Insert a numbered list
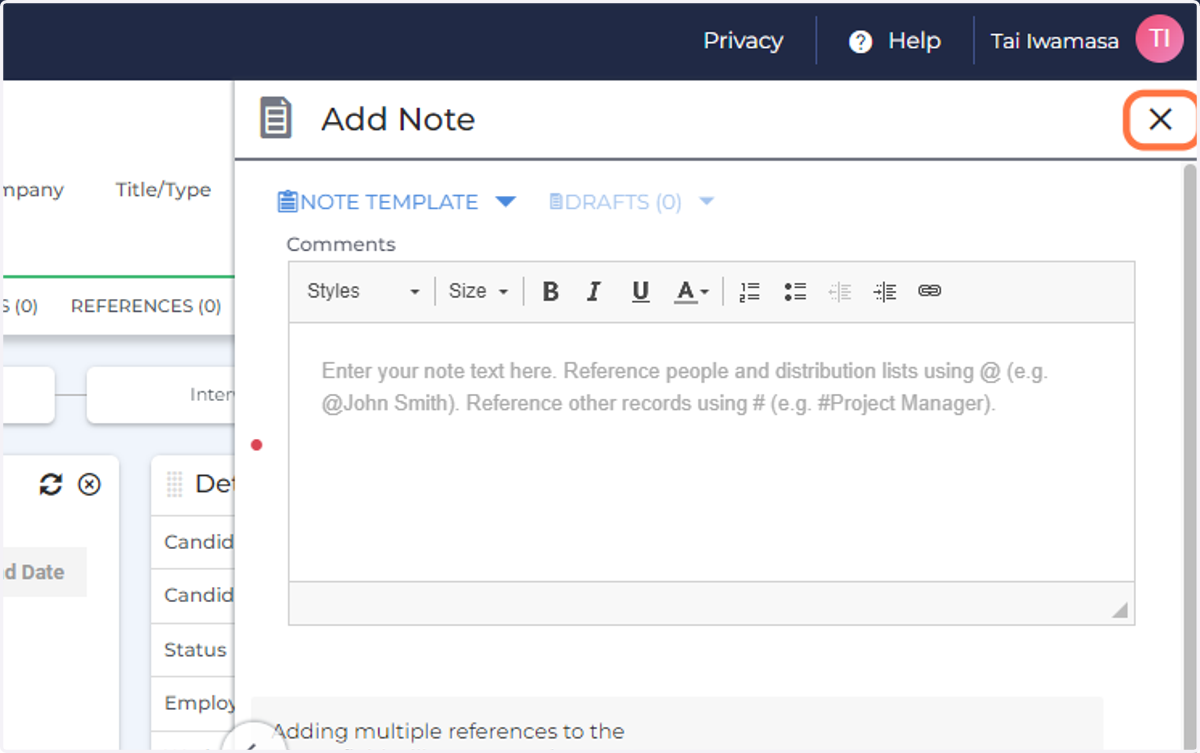The height and width of the screenshot is (753, 1200). pyautogui.click(x=750, y=292)
